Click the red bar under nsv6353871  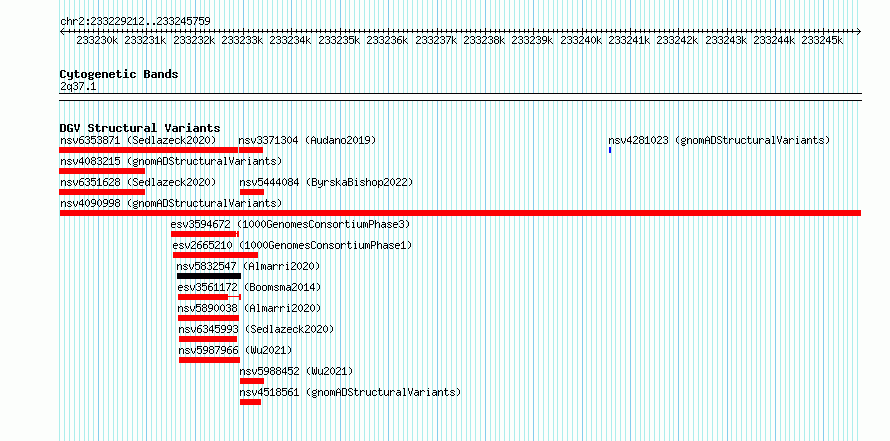coord(149,150)
